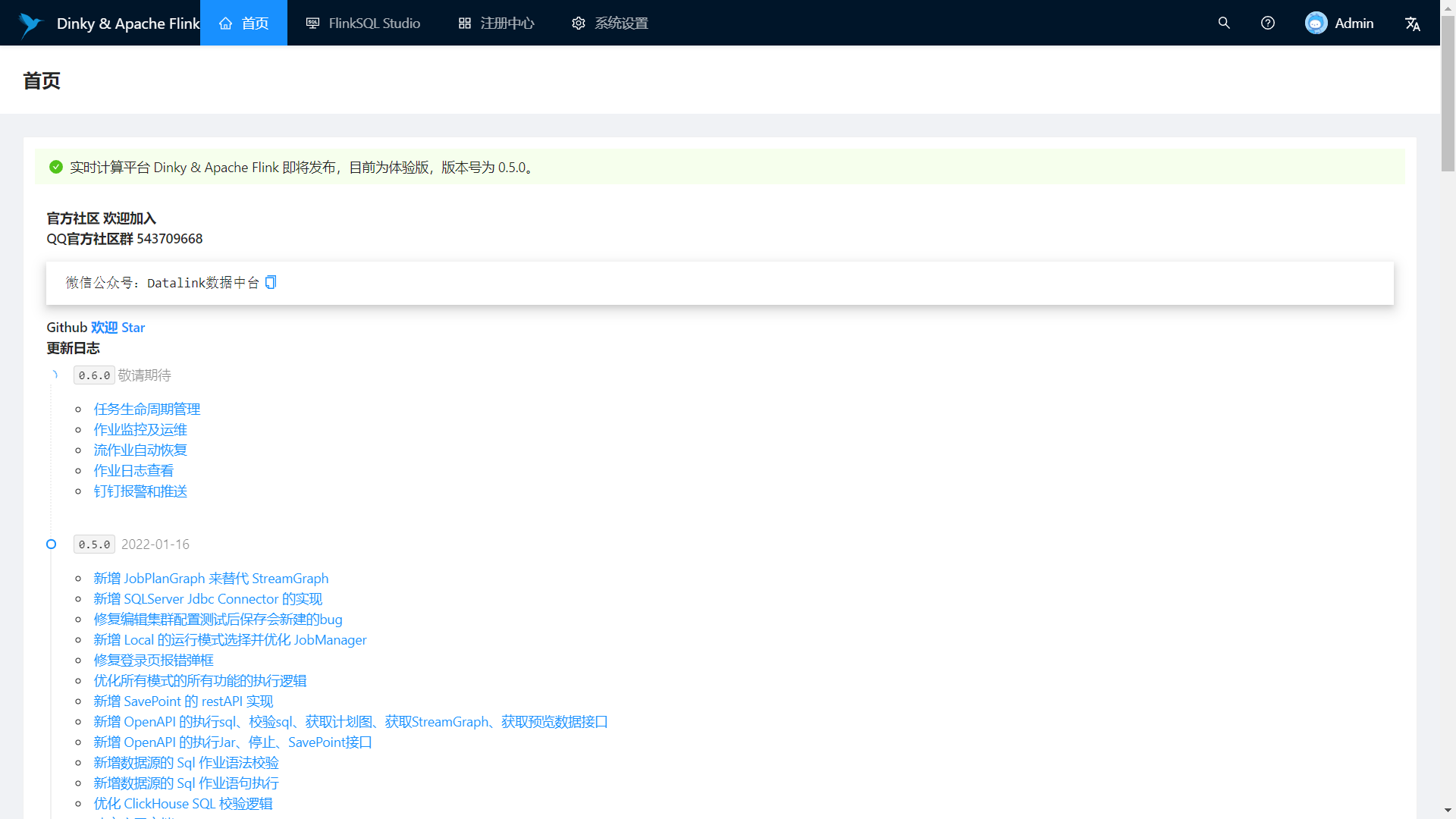Click the vertical scrollbar thumb
Viewport: 1456px width, 819px height.
[1448, 93]
